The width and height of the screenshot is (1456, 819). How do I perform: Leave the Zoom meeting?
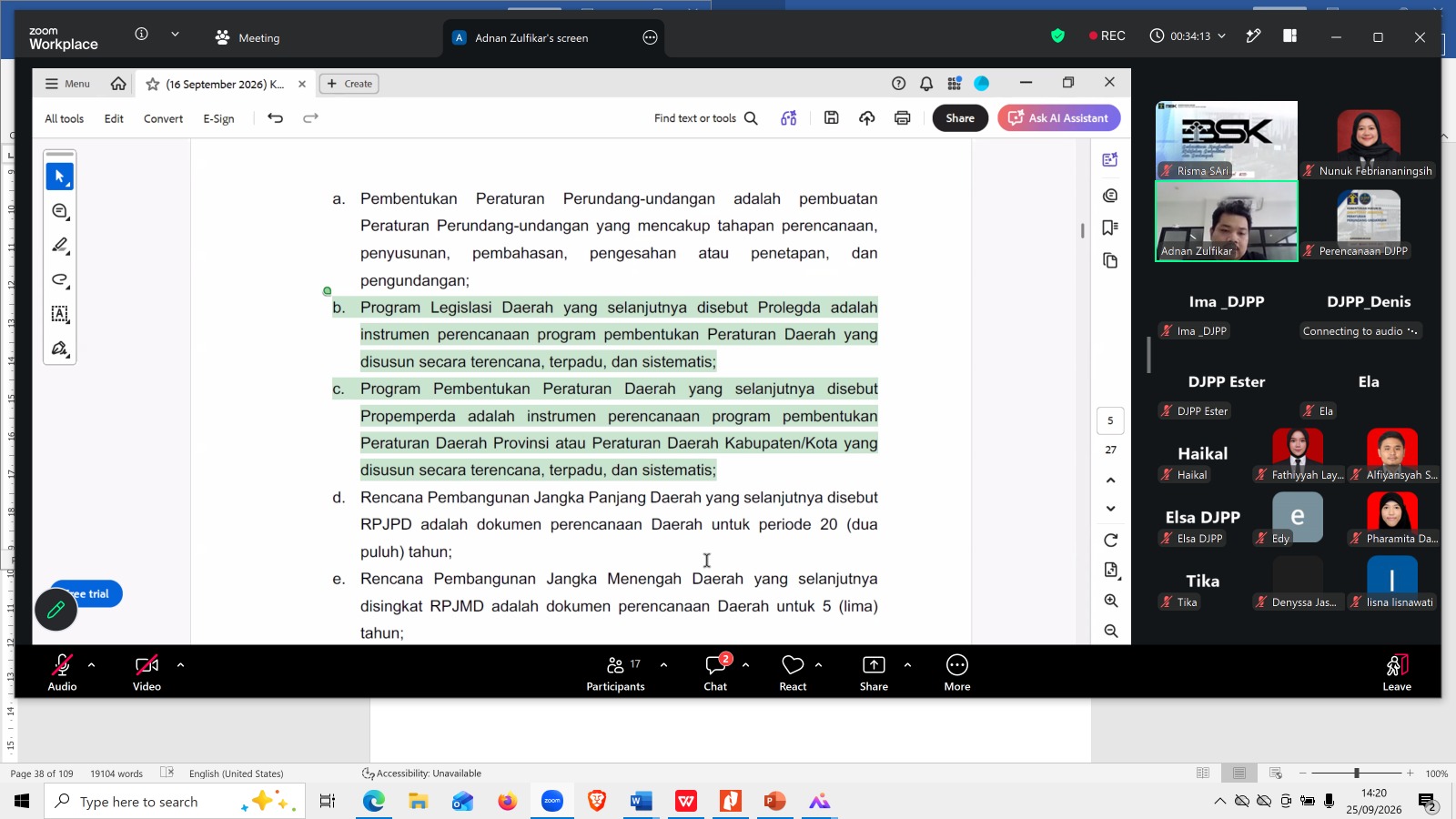pyautogui.click(x=1397, y=673)
